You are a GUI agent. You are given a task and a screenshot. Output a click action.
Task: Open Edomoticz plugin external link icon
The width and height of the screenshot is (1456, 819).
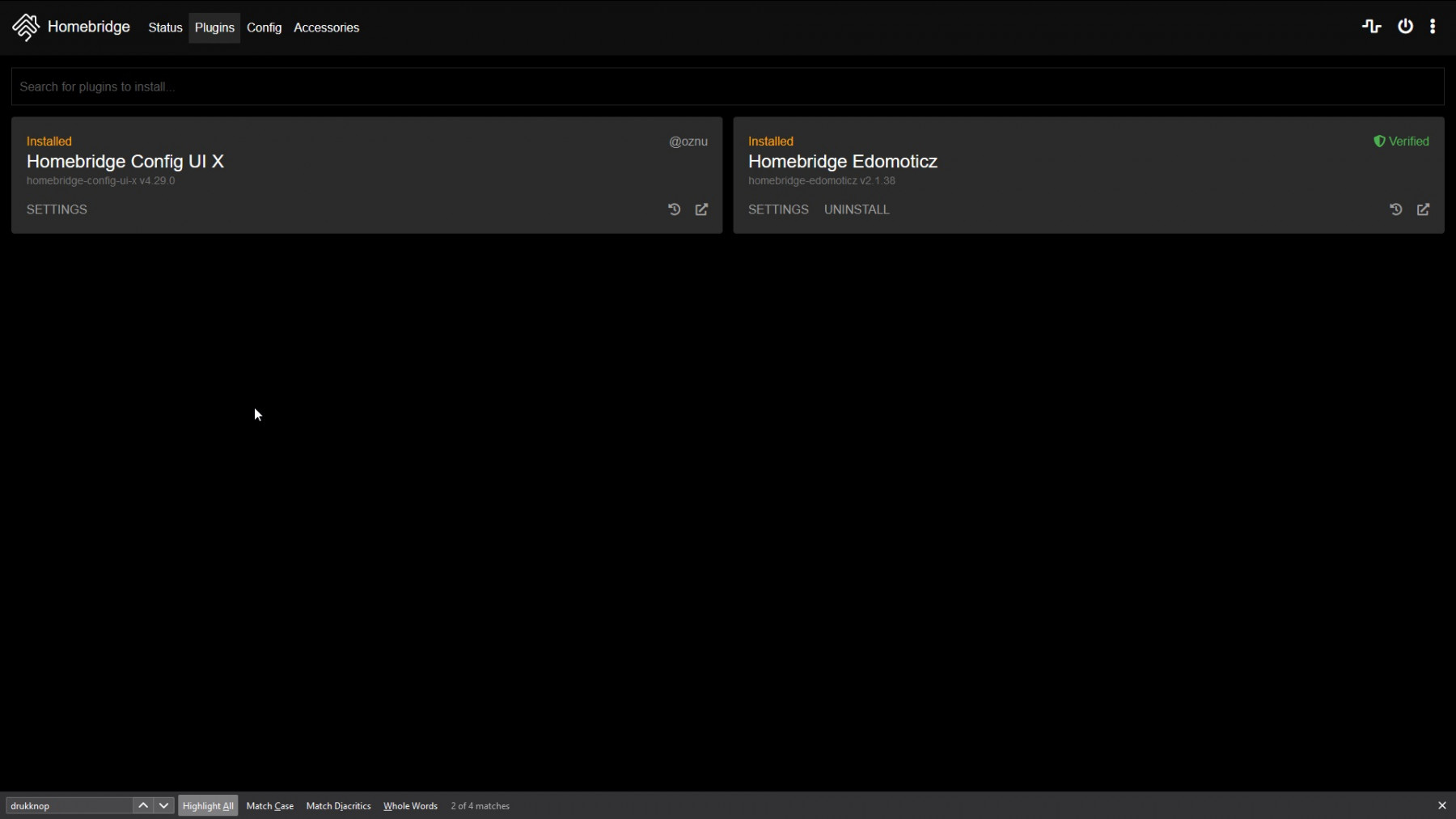pyautogui.click(x=1423, y=209)
